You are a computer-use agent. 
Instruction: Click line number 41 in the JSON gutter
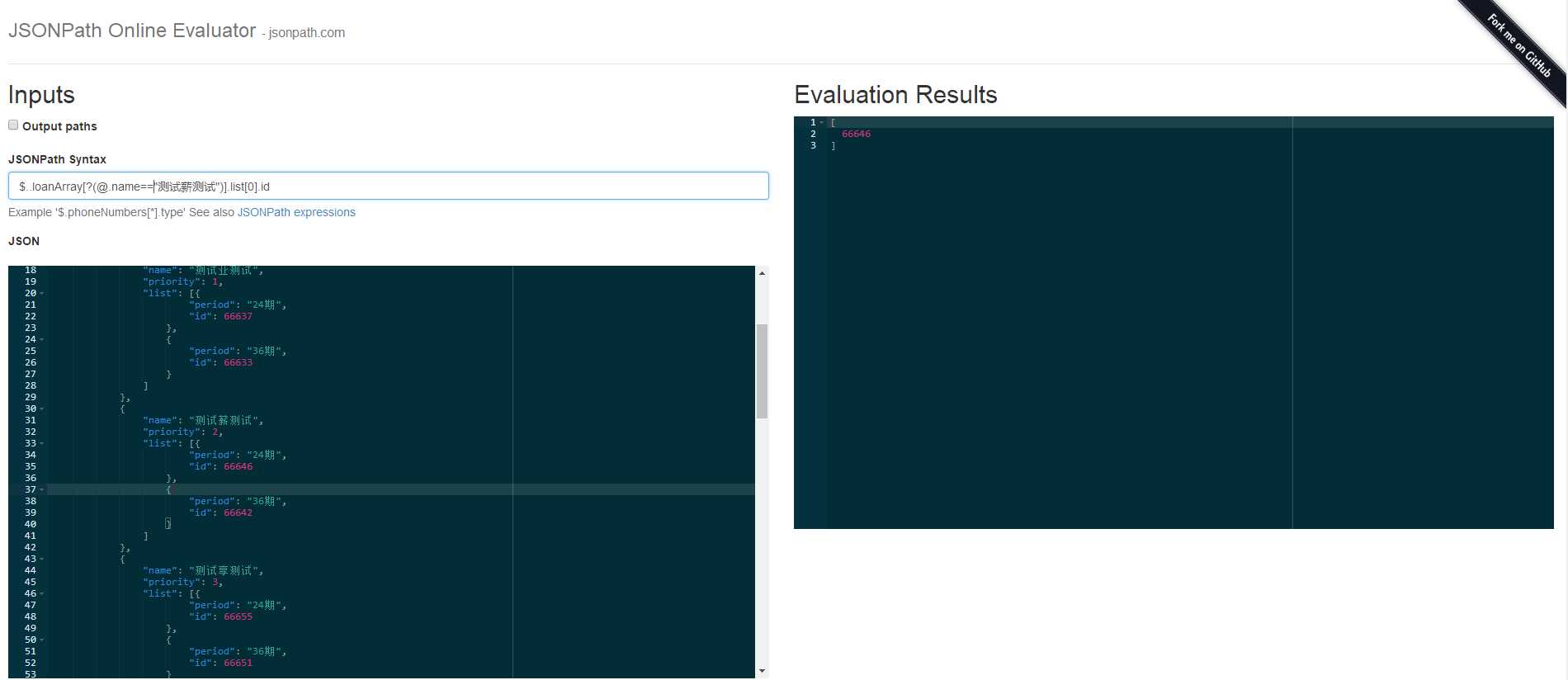click(31, 536)
